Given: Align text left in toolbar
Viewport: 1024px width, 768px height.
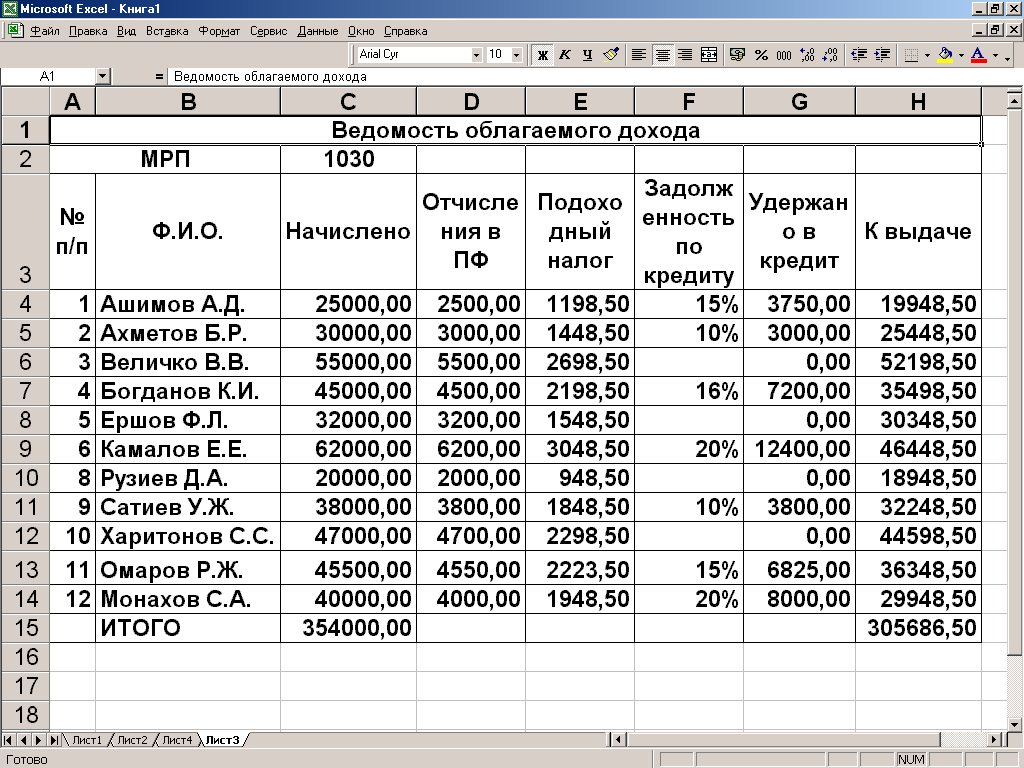Looking at the screenshot, I should 639,55.
